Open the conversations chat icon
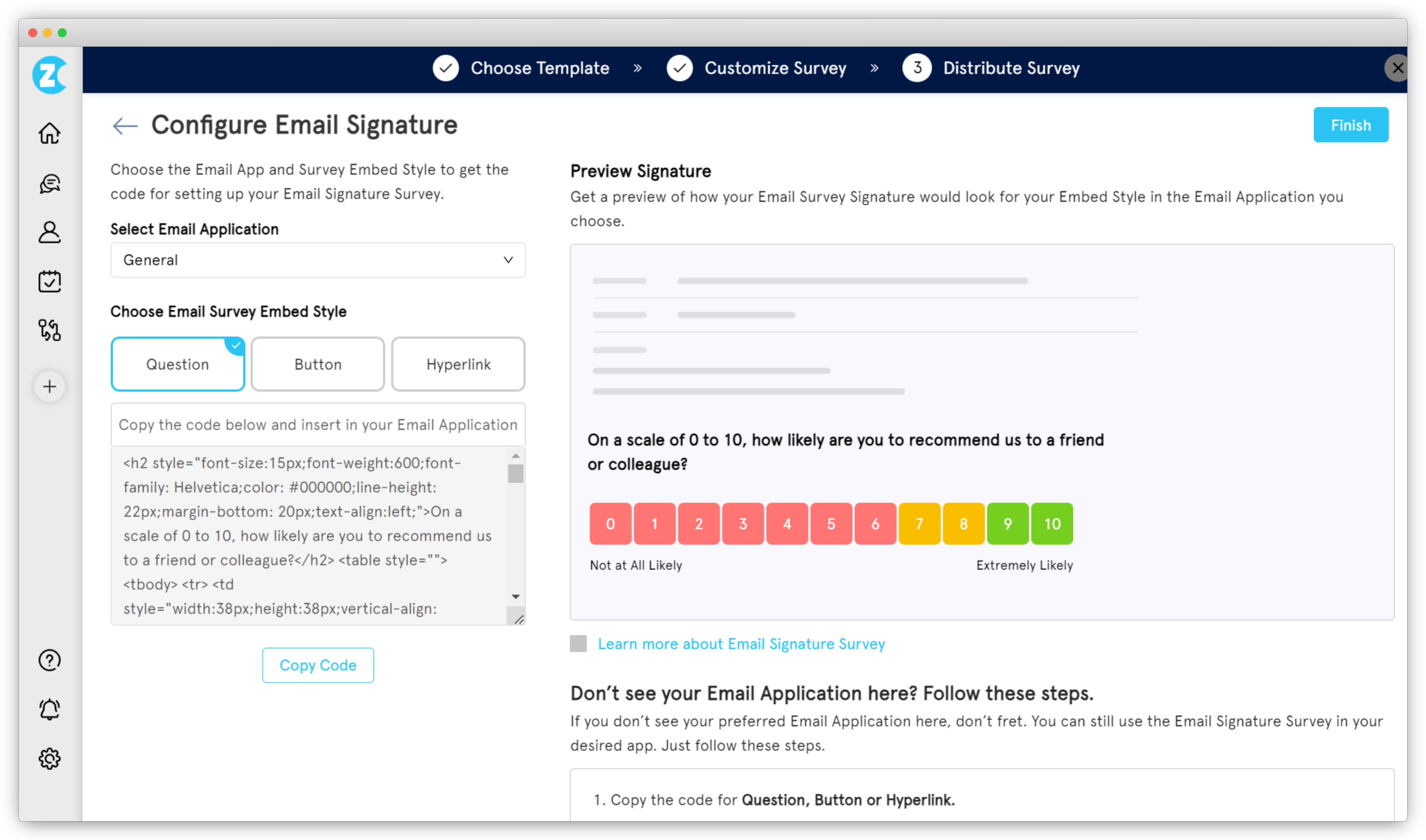Image resolution: width=1426 pixels, height=840 pixels. 49,183
